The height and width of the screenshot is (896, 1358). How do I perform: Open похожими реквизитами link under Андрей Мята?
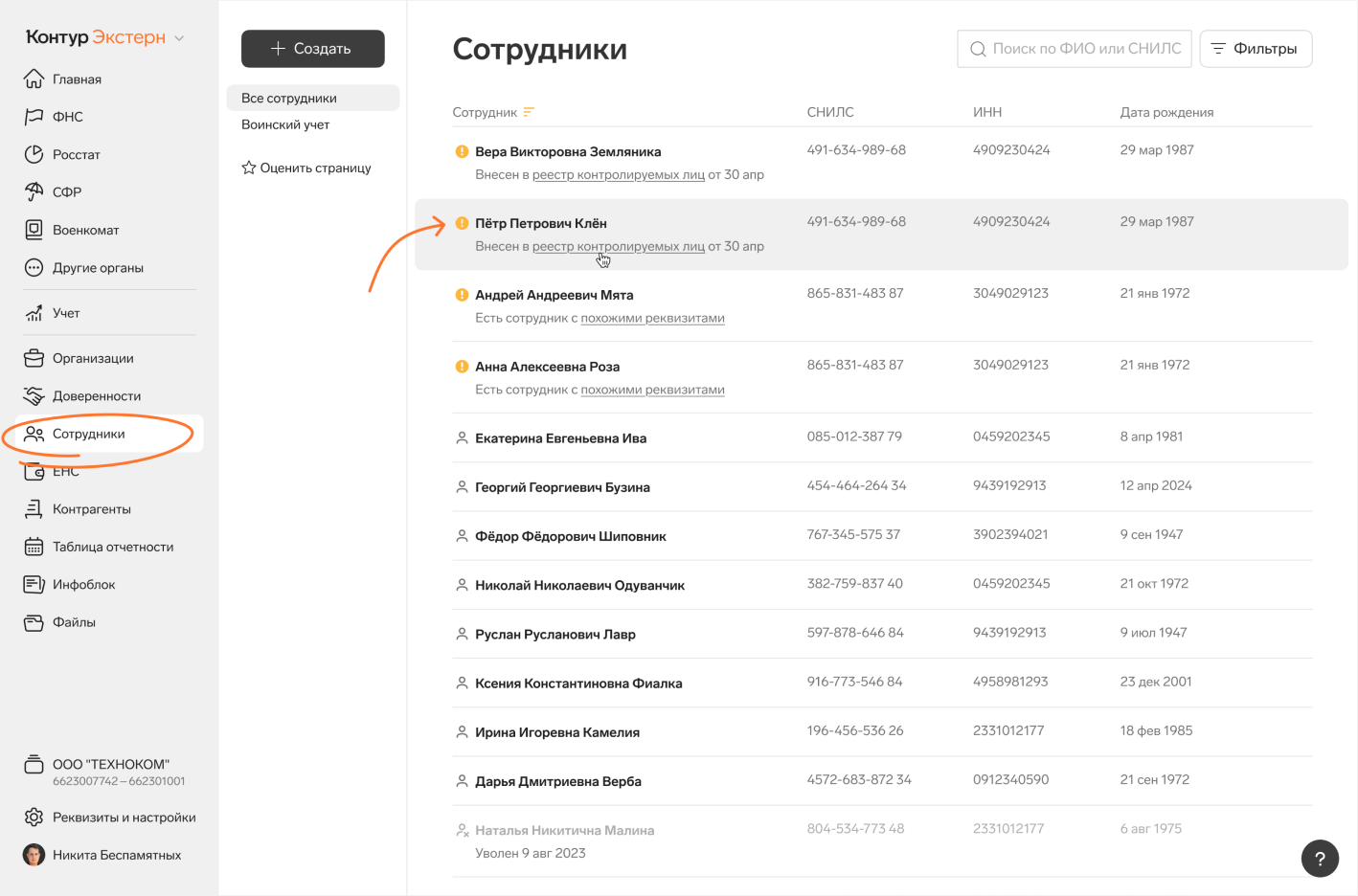click(x=652, y=318)
